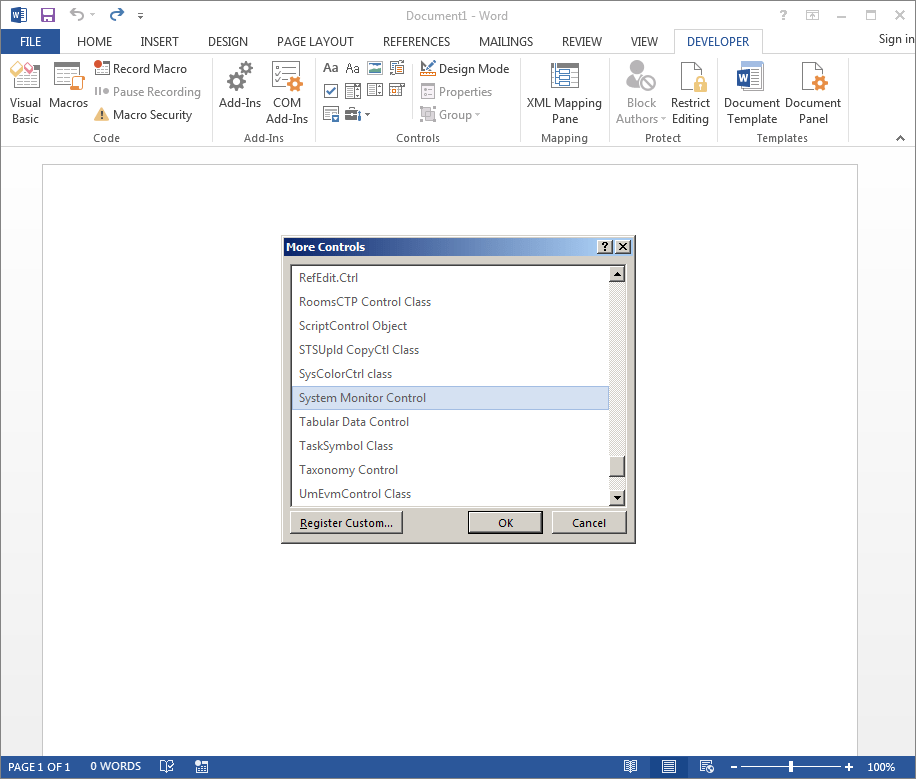Screen dimensions: 916x779
Task: Switch to the MAILINGS tab
Action: [505, 41]
